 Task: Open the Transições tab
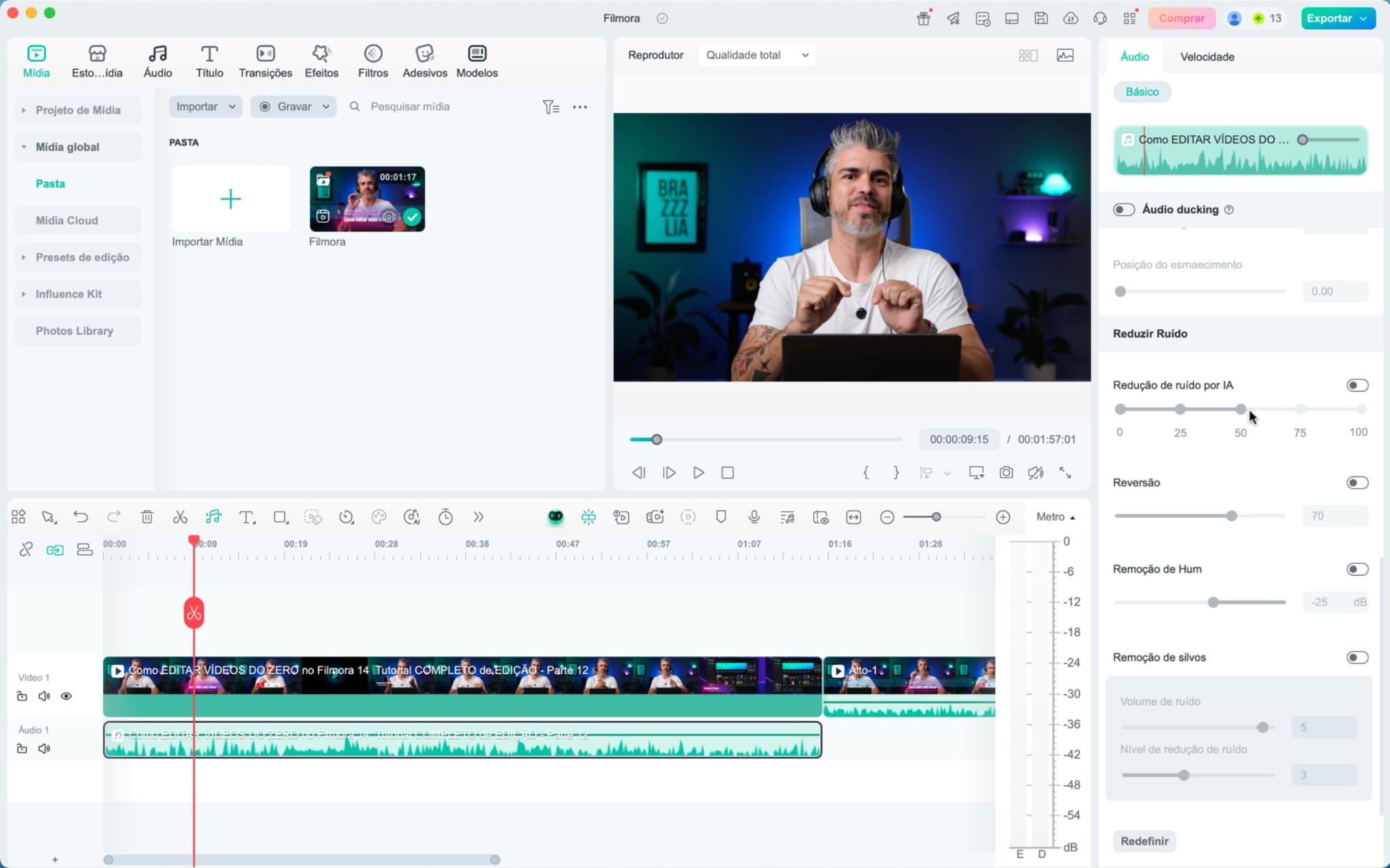265,61
